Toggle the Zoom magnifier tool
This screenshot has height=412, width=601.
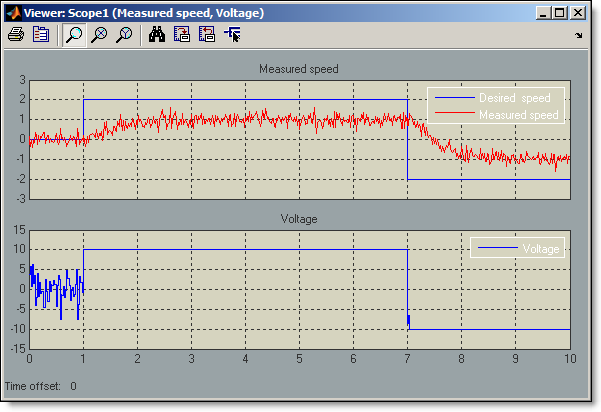[74, 35]
